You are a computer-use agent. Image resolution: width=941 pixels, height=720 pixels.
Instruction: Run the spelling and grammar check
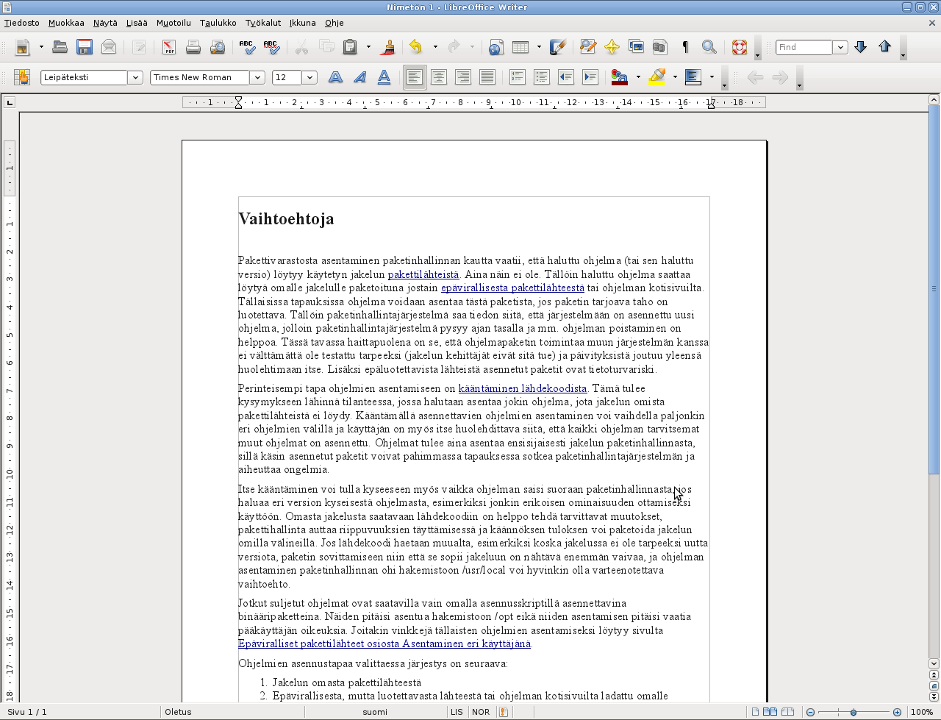point(247,47)
